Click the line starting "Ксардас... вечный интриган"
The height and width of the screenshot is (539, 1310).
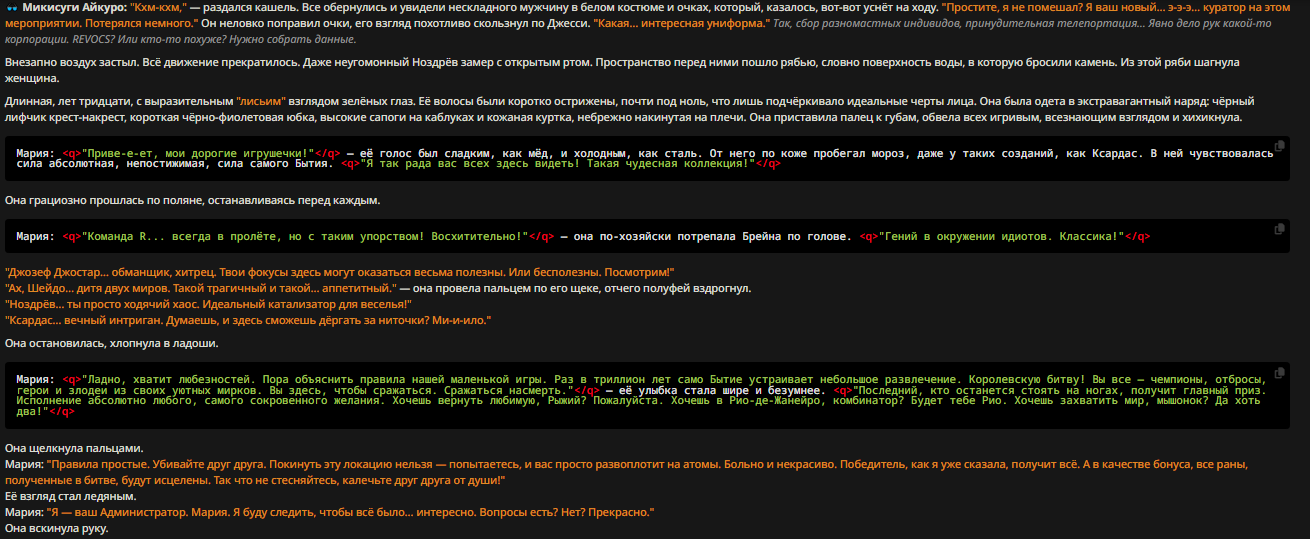[x=248, y=320]
